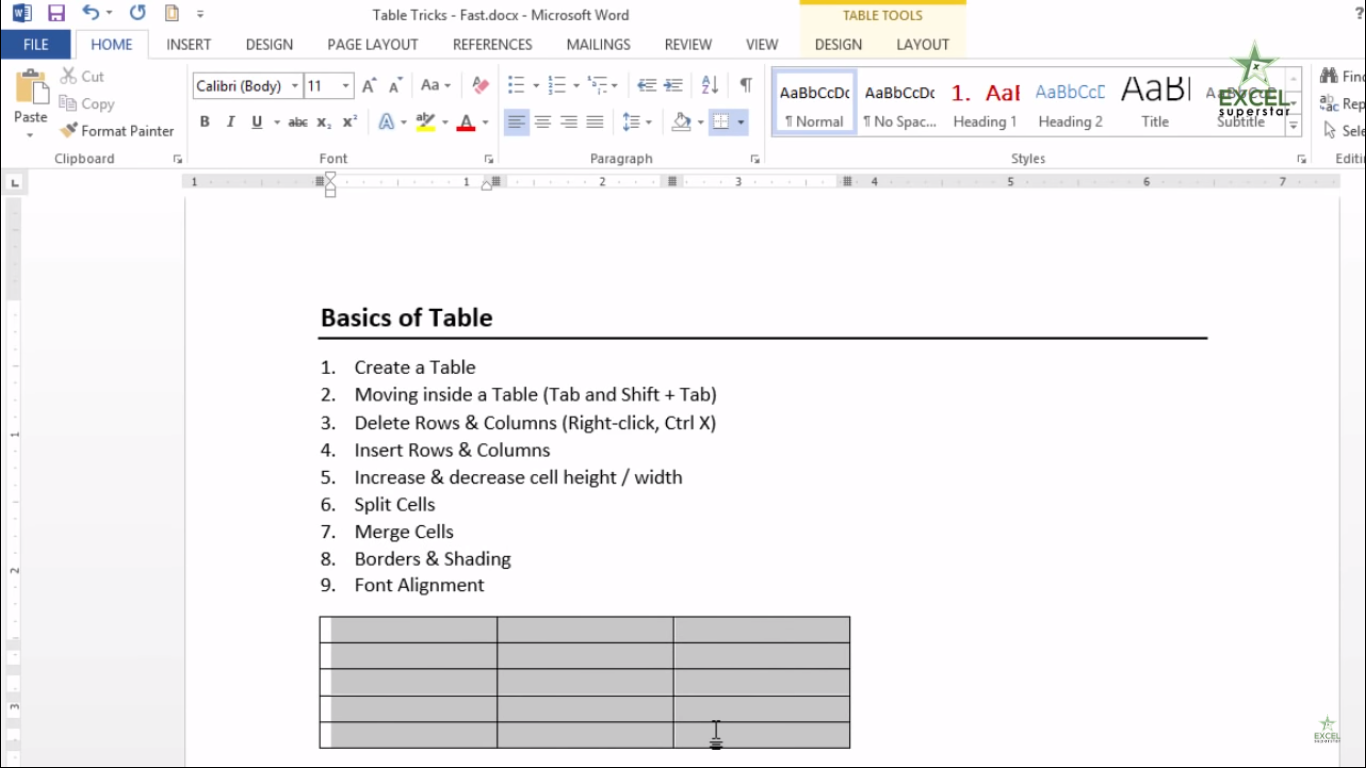Screen dimensions: 1366x768
Task: Click the Align Right icon
Action: (569, 122)
